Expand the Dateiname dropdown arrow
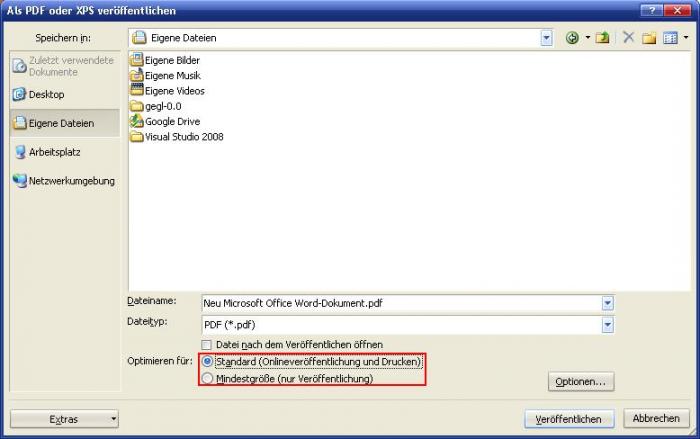Viewport: 700px width, 439px height. click(608, 303)
